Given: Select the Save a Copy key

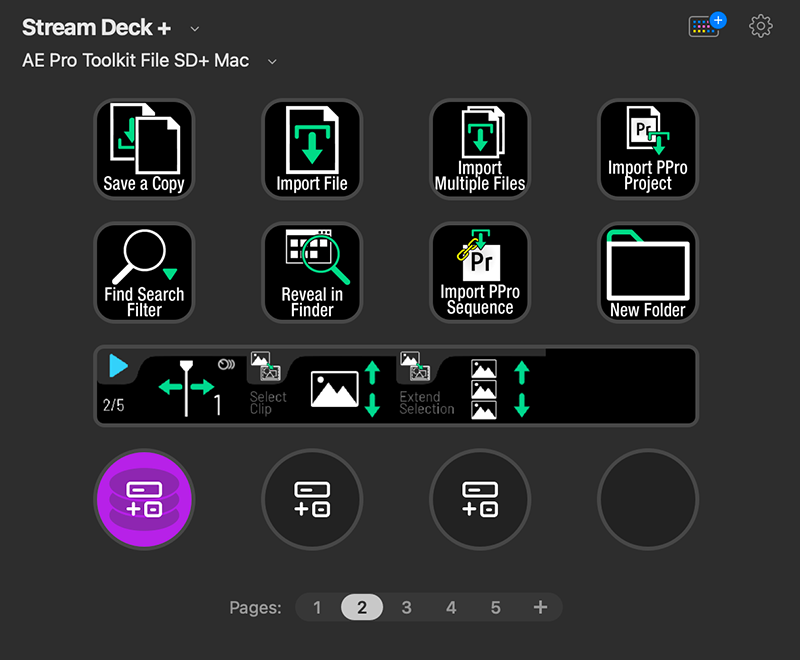Looking at the screenshot, I should [x=143, y=148].
